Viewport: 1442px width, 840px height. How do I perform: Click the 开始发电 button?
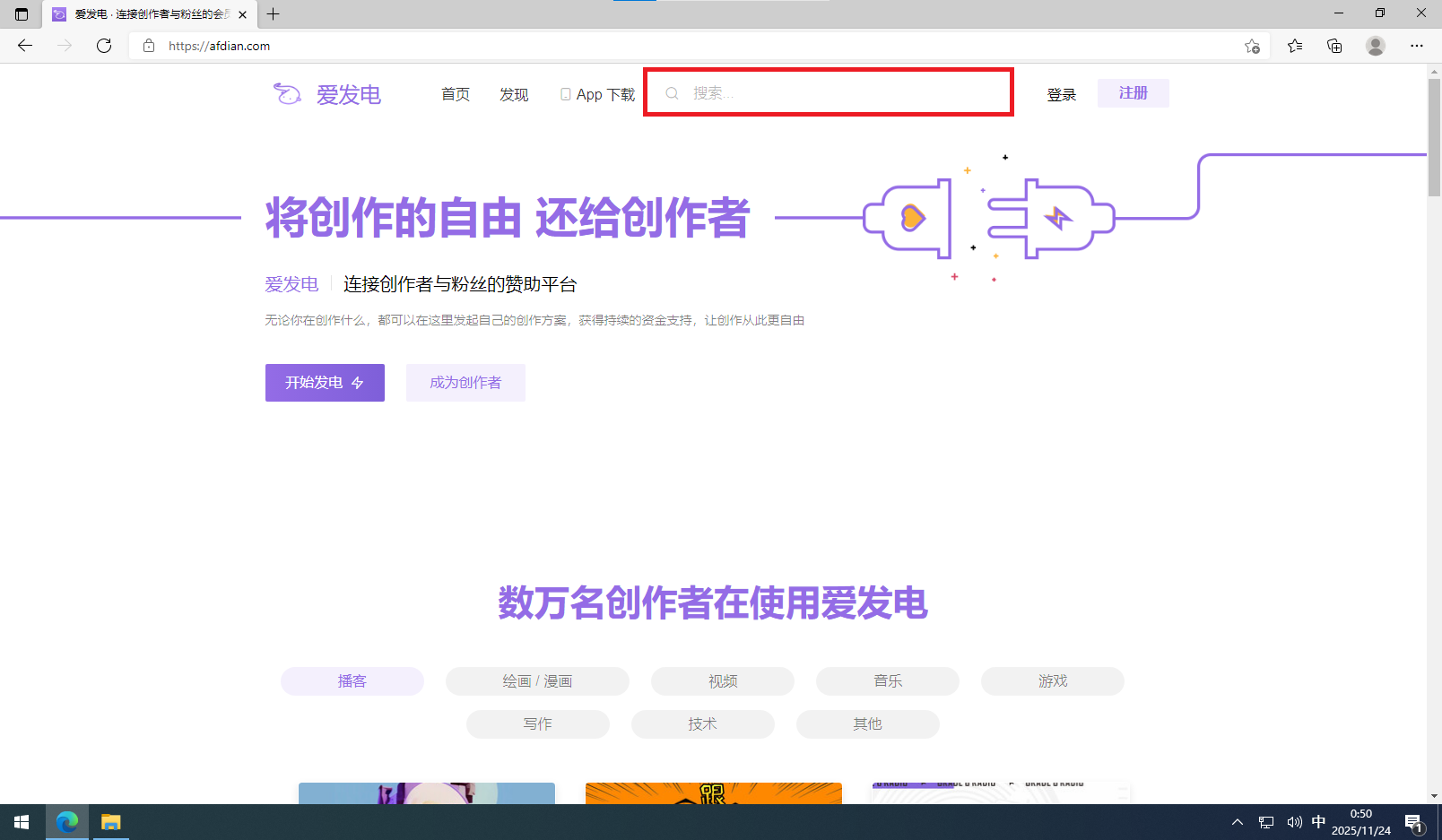tap(325, 383)
